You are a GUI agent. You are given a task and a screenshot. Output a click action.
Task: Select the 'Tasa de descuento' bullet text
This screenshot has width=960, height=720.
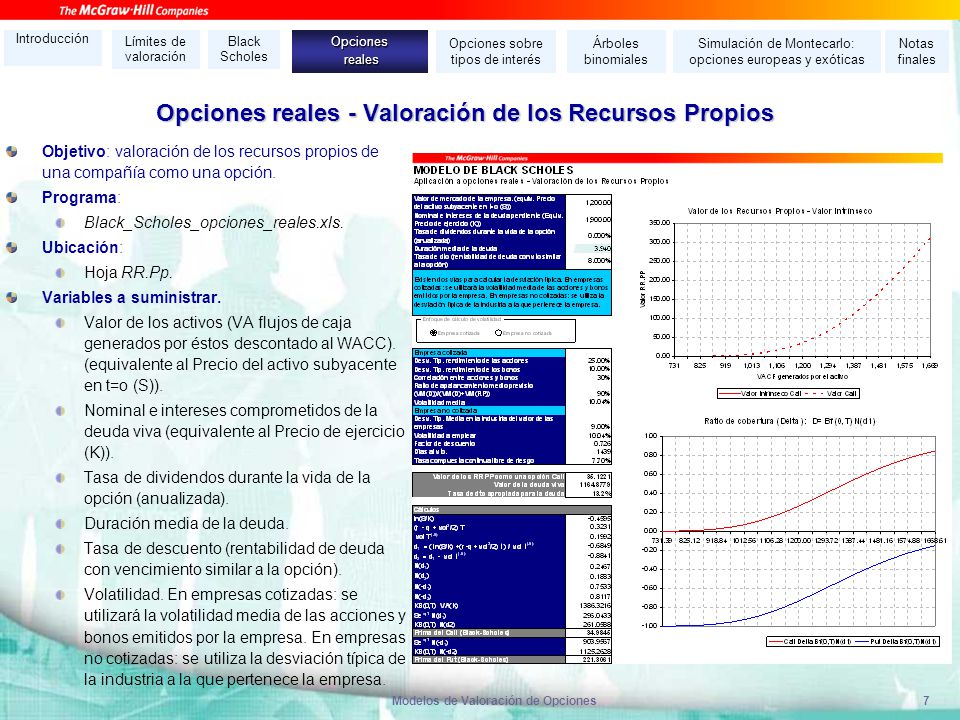point(234,558)
